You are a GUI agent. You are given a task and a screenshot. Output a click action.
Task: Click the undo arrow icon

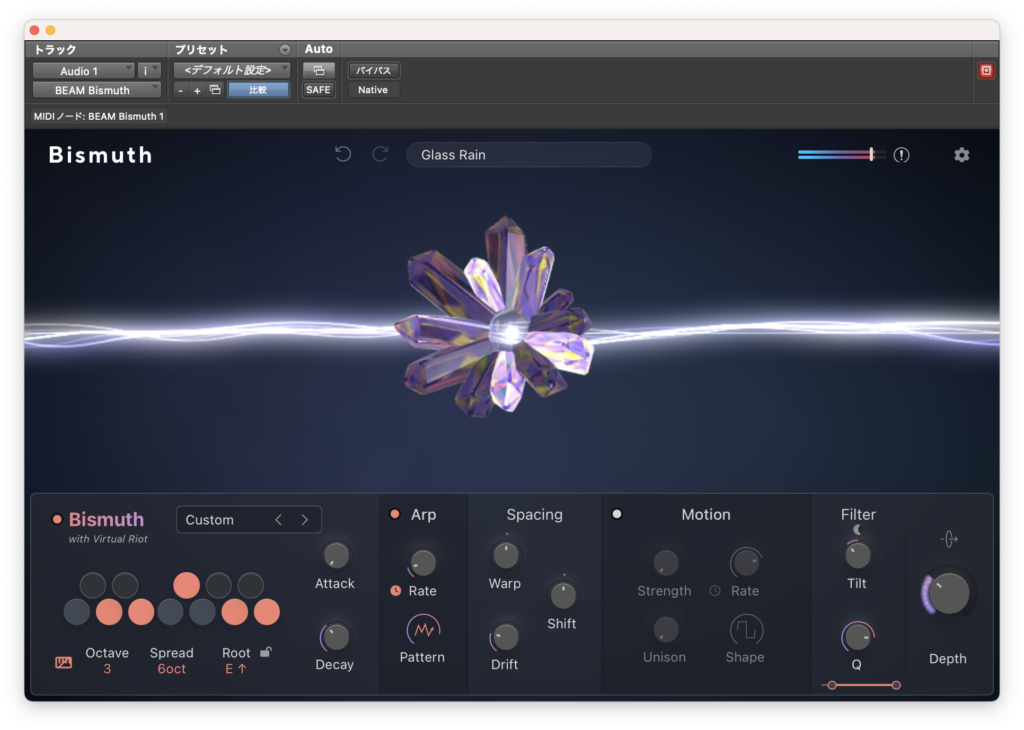pyautogui.click(x=343, y=154)
